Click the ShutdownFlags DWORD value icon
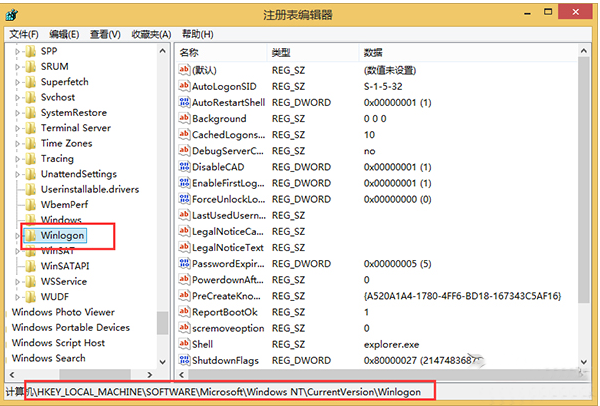The width and height of the screenshot is (600, 406). [184, 360]
